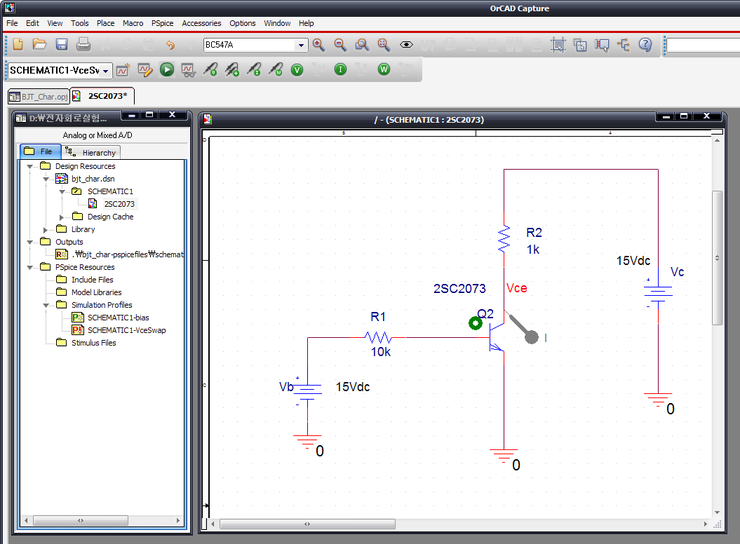The width and height of the screenshot is (740, 544).
Task: Create a new simulation profile icon
Action: coord(123,70)
